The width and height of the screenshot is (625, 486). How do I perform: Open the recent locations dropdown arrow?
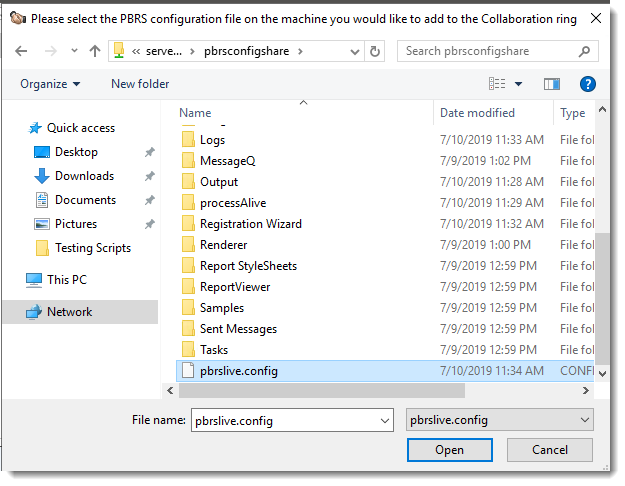click(74, 51)
